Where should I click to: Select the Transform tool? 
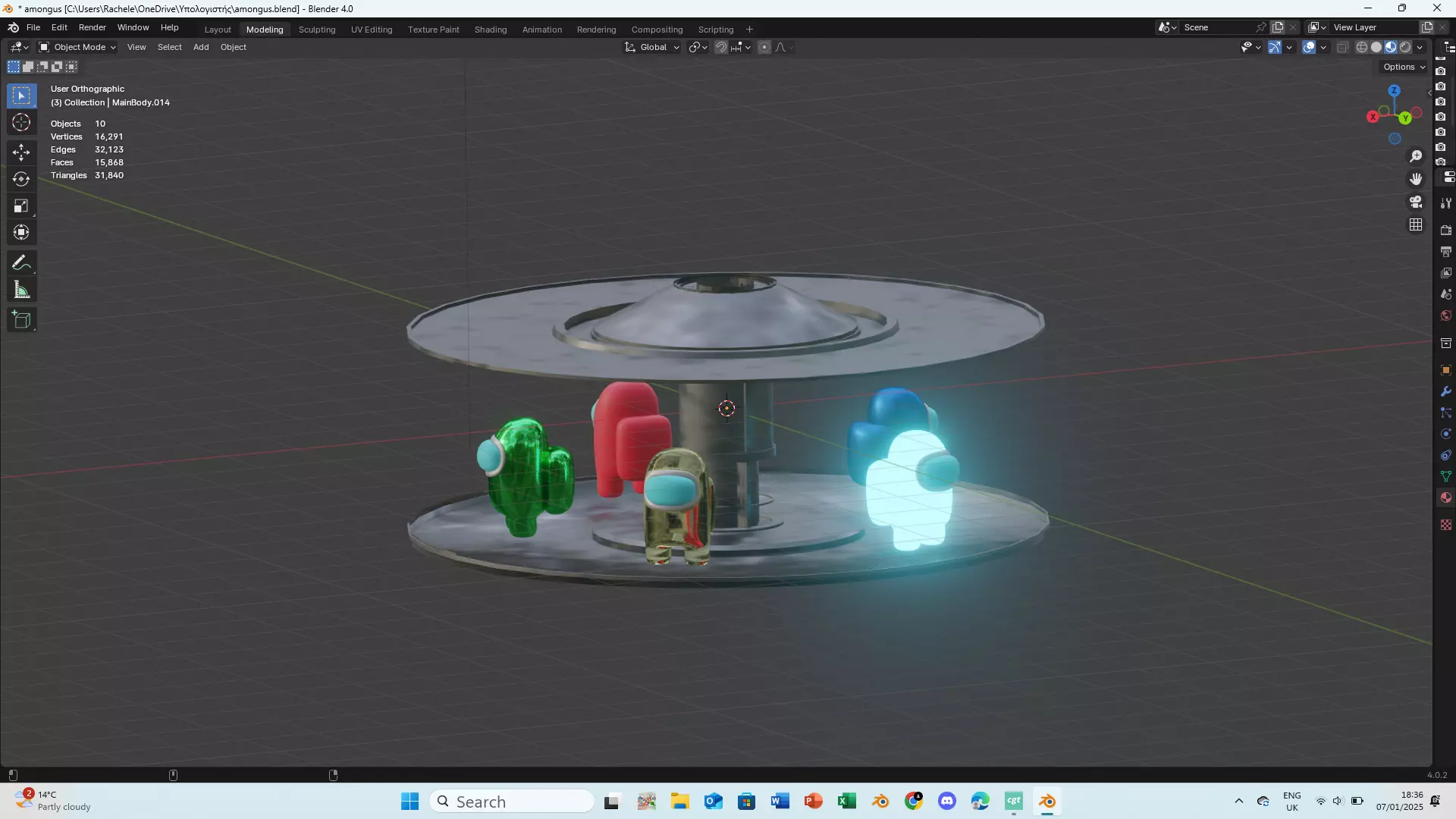click(21, 232)
